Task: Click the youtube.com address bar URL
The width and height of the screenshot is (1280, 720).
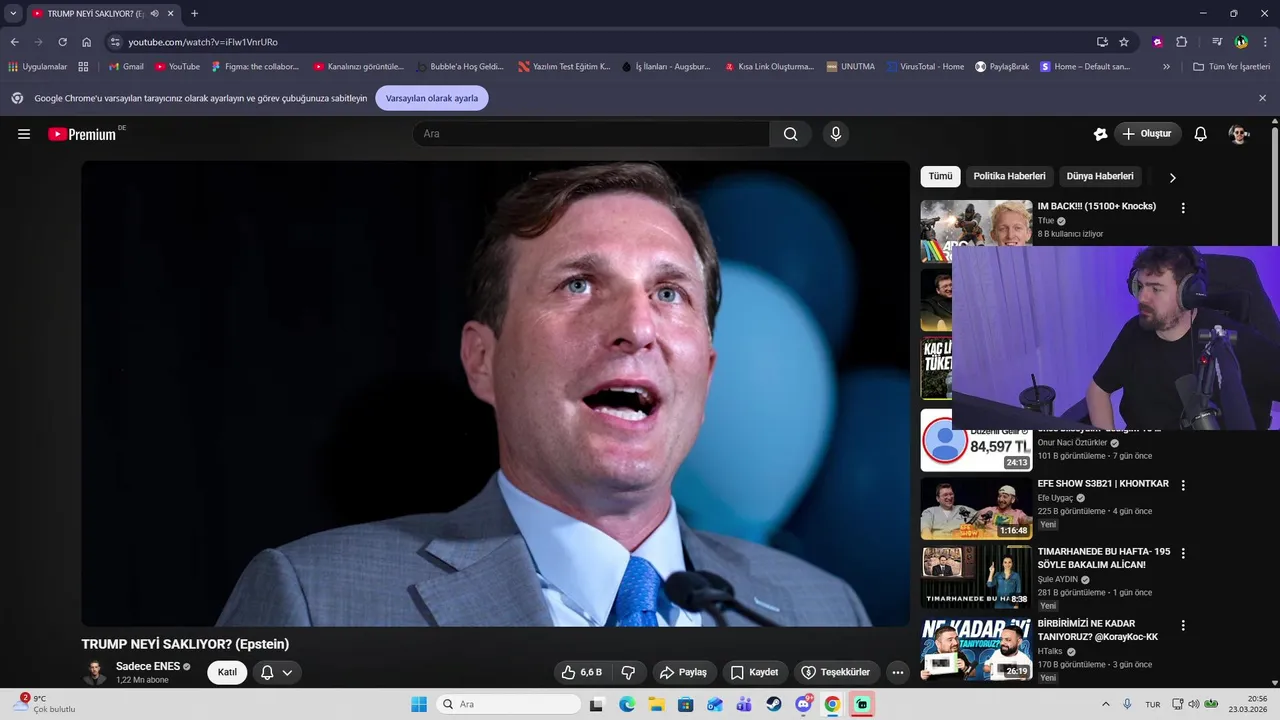Action: click(203, 42)
